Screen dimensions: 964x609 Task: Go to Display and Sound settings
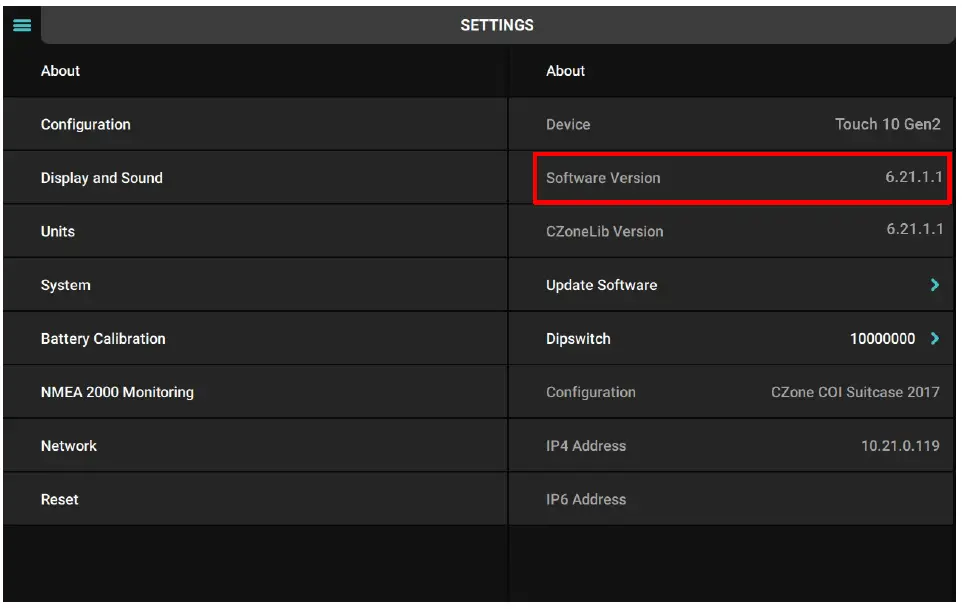coord(255,178)
